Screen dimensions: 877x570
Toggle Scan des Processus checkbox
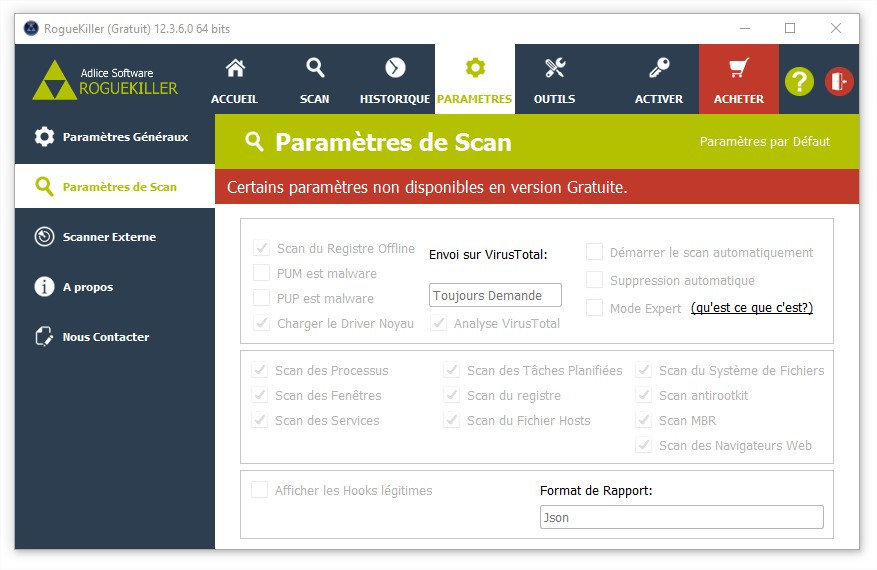(x=260, y=370)
